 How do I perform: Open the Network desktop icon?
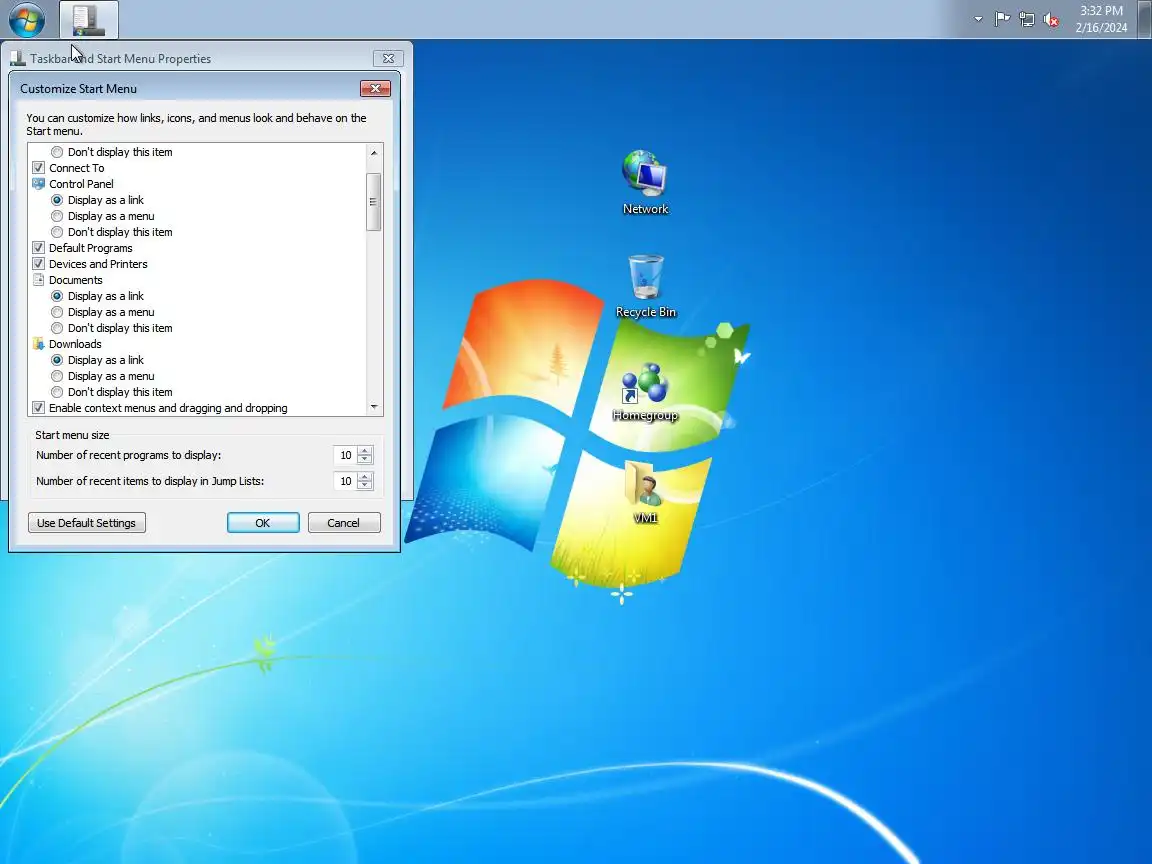point(645,182)
